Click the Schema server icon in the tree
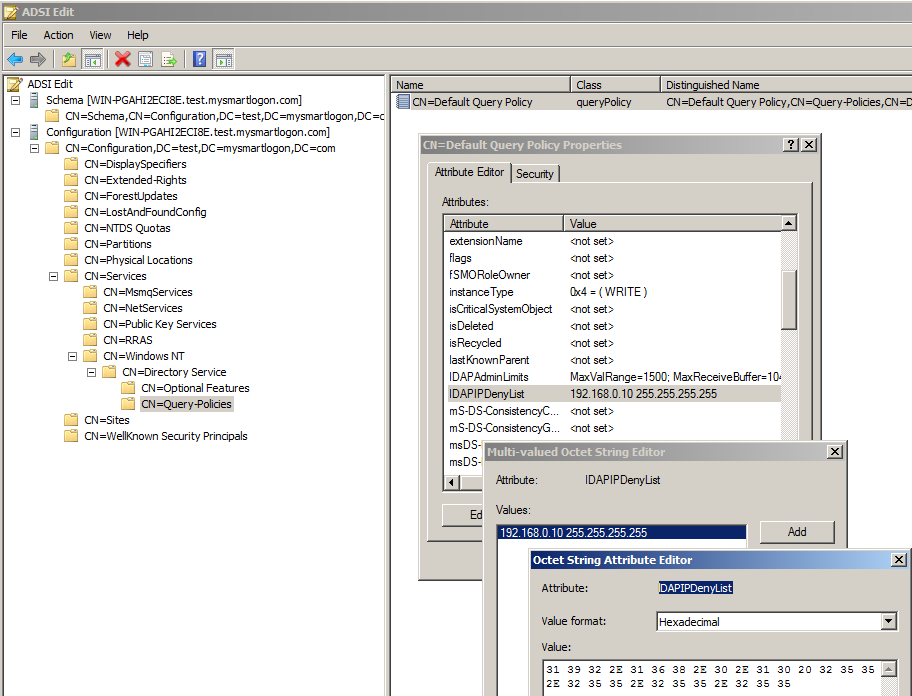This screenshot has height=696, width=912. 34,100
